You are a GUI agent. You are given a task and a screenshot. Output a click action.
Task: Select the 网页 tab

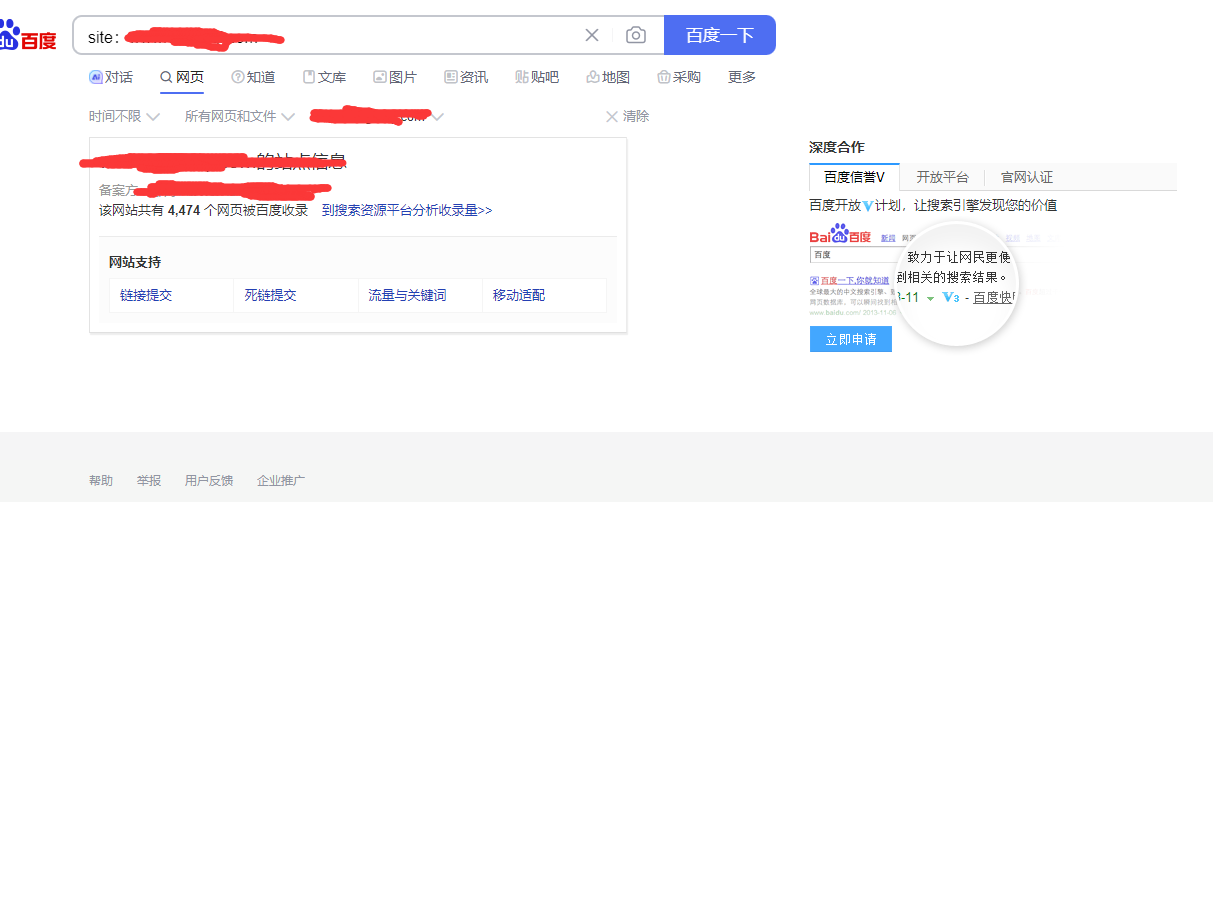(x=182, y=77)
